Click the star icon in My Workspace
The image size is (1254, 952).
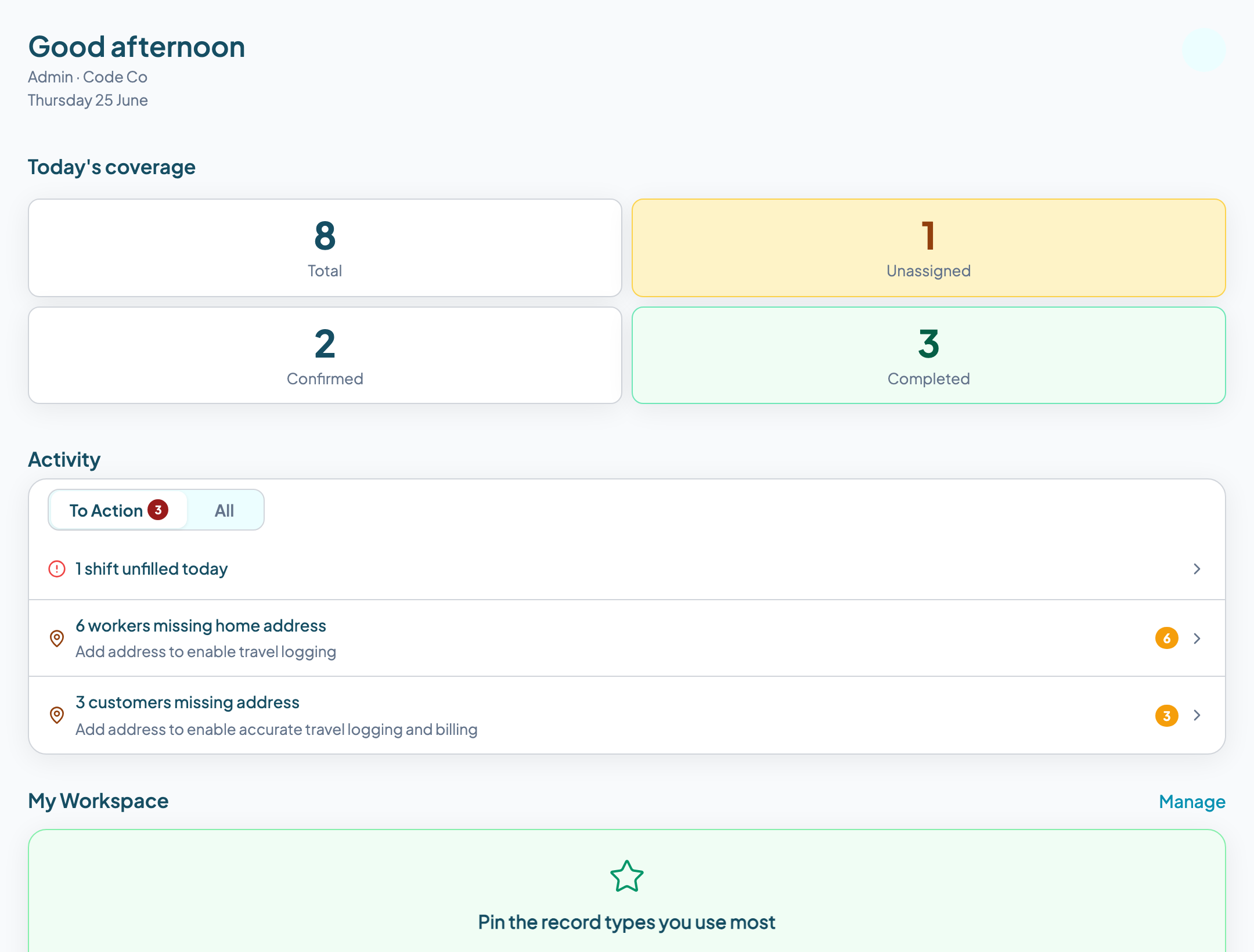pos(627,876)
